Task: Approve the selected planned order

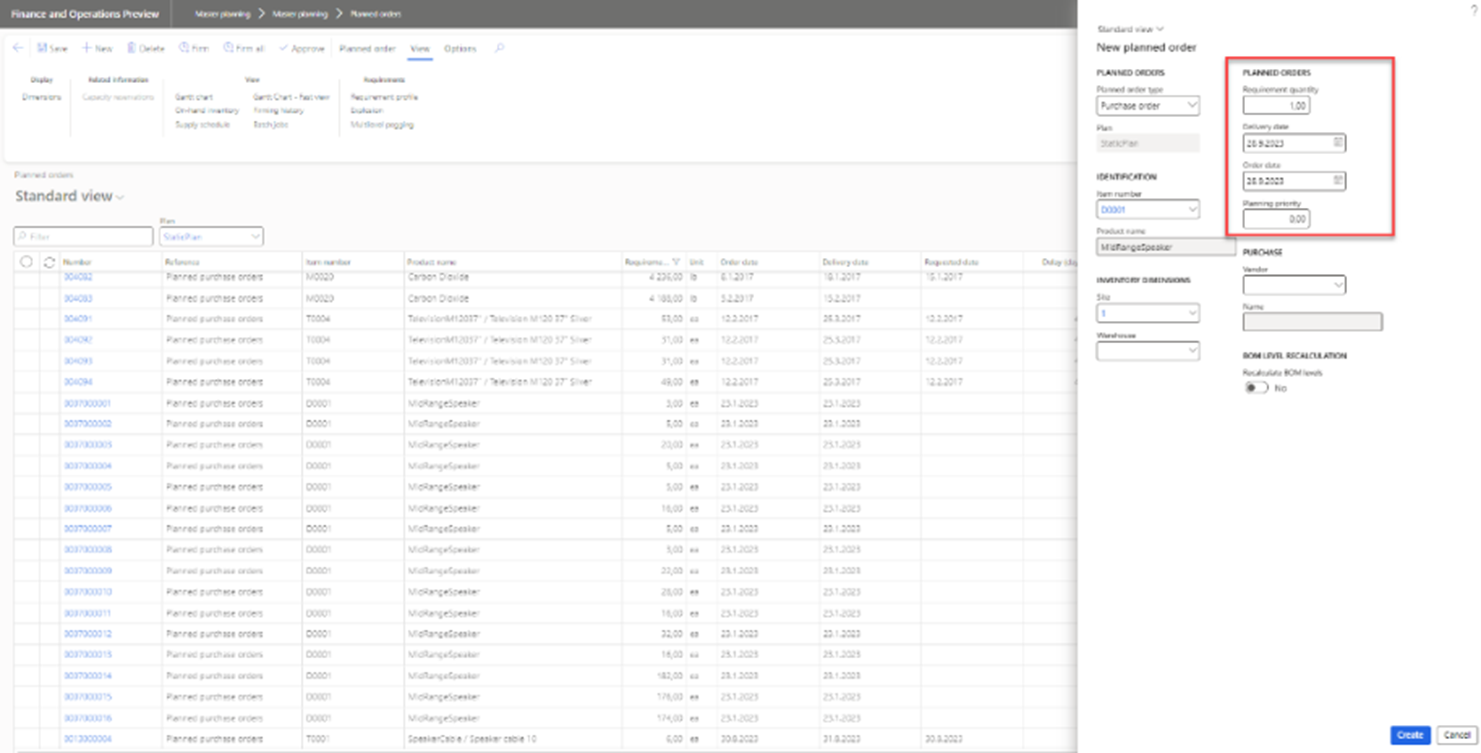Action: tap(302, 48)
